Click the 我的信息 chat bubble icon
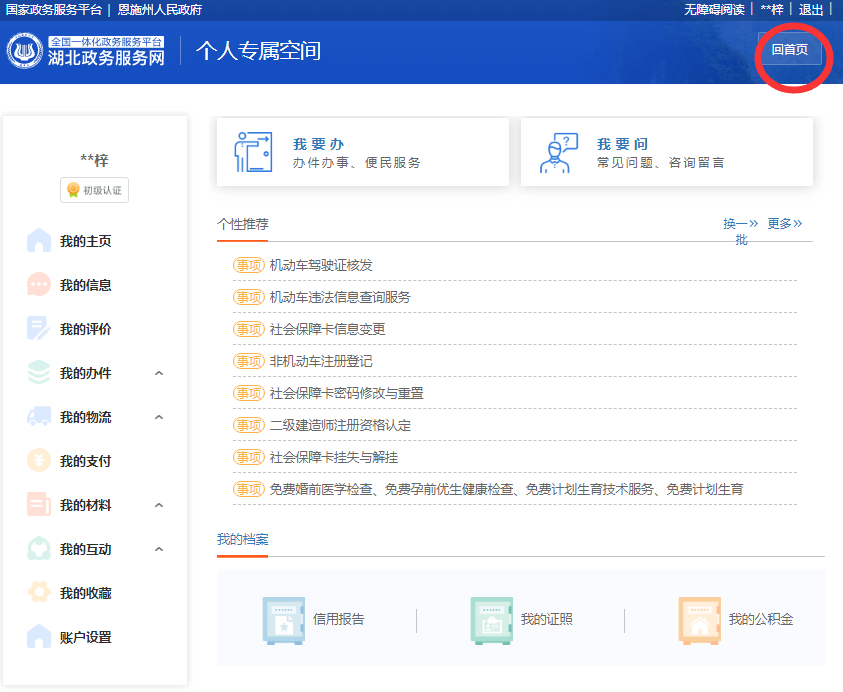 [39, 284]
